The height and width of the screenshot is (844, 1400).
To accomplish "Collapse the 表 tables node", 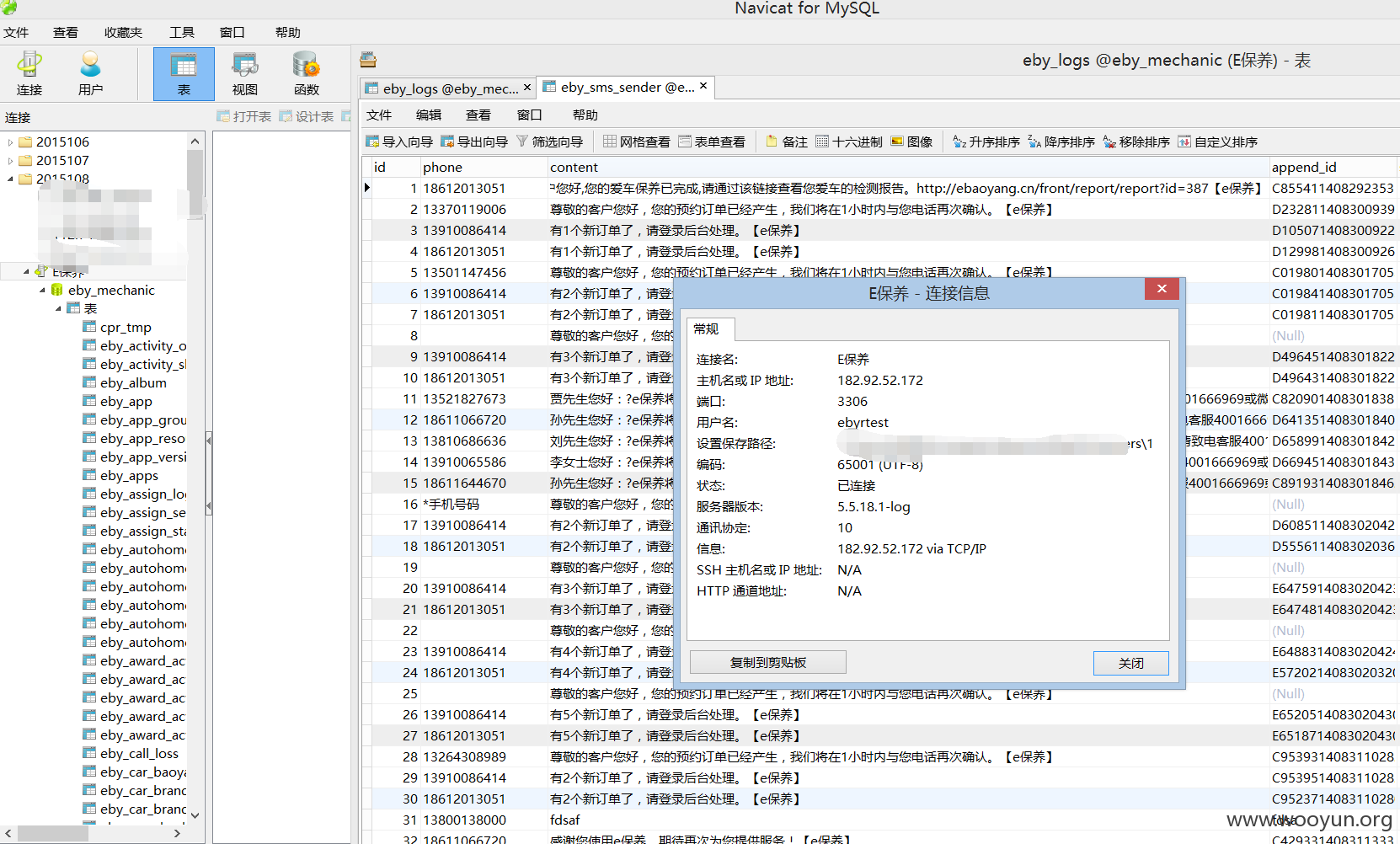I will pos(58,308).
